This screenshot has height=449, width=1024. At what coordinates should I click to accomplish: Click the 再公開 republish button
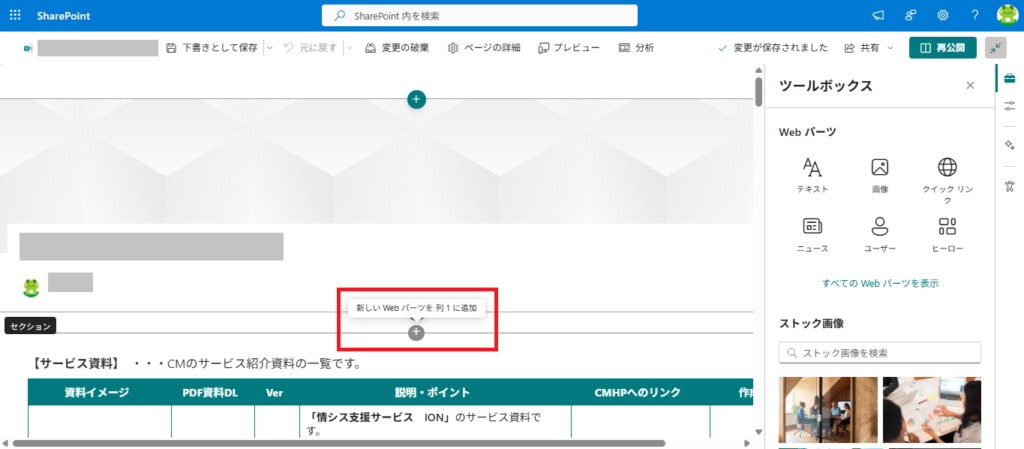tap(942, 48)
